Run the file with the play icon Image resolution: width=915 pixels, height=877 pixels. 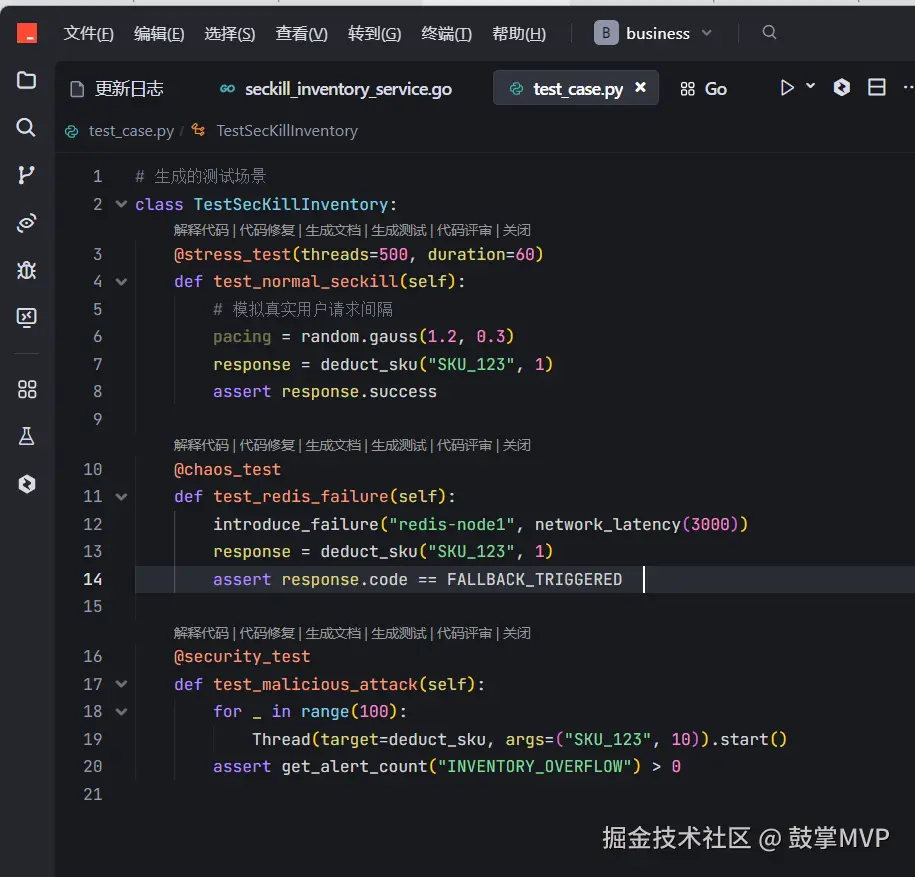[787, 88]
